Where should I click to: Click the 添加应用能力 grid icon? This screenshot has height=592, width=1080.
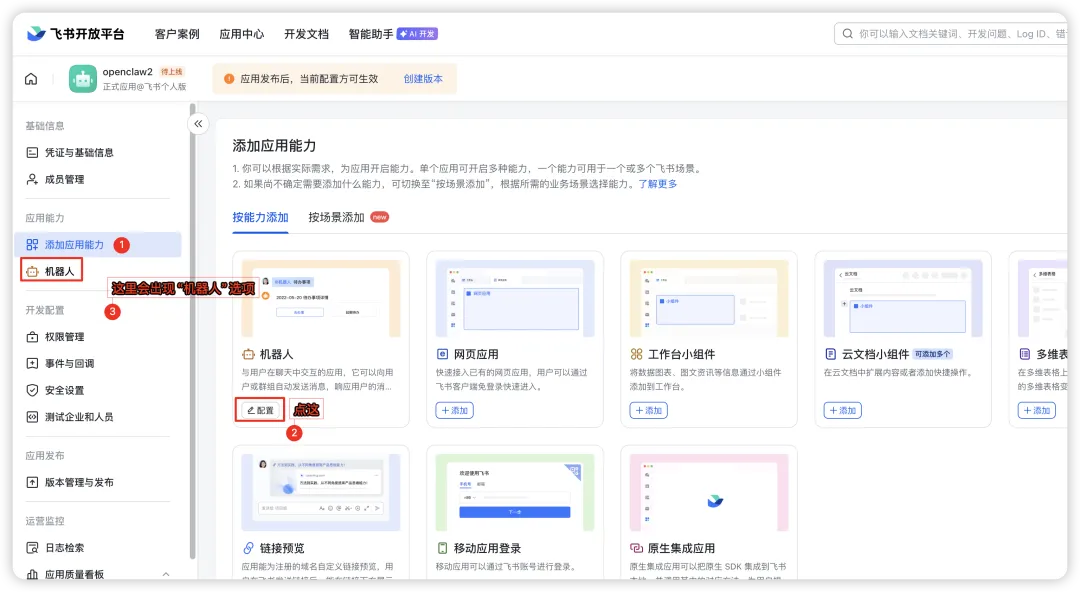(32, 245)
